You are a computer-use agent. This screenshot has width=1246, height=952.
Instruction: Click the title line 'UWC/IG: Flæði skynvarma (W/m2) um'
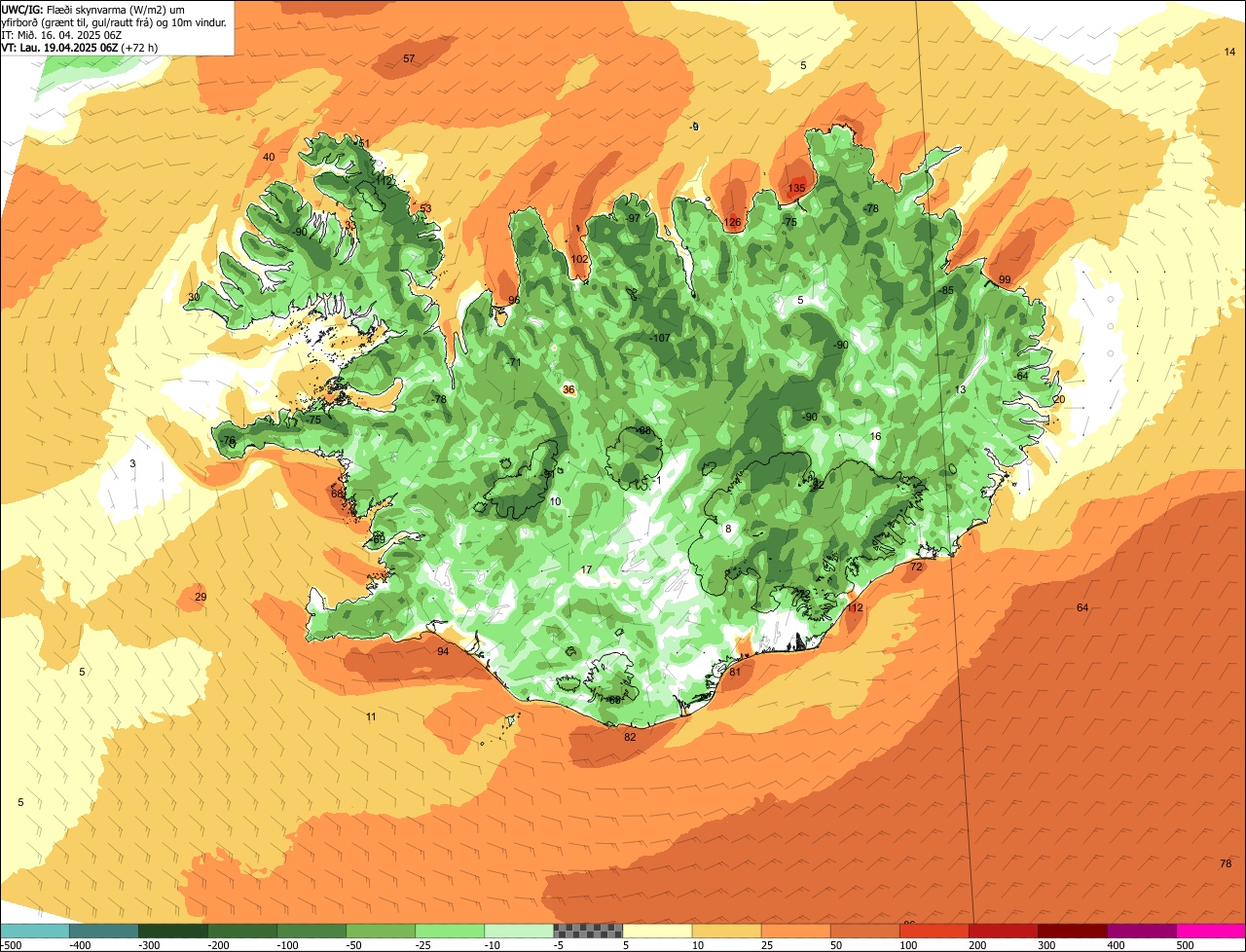(93, 10)
